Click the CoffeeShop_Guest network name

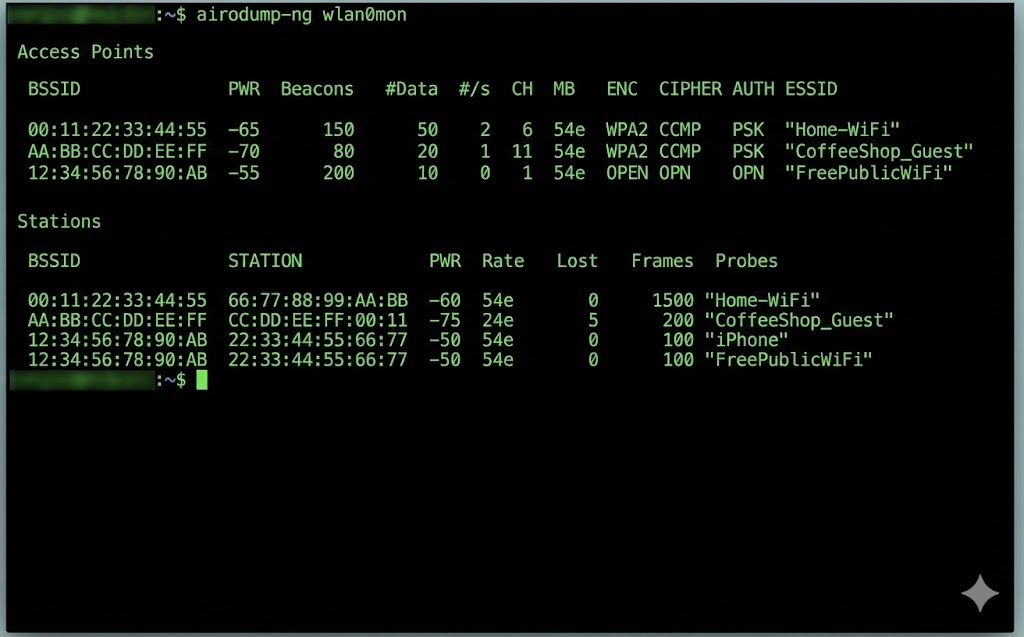pyautogui.click(x=876, y=151)
